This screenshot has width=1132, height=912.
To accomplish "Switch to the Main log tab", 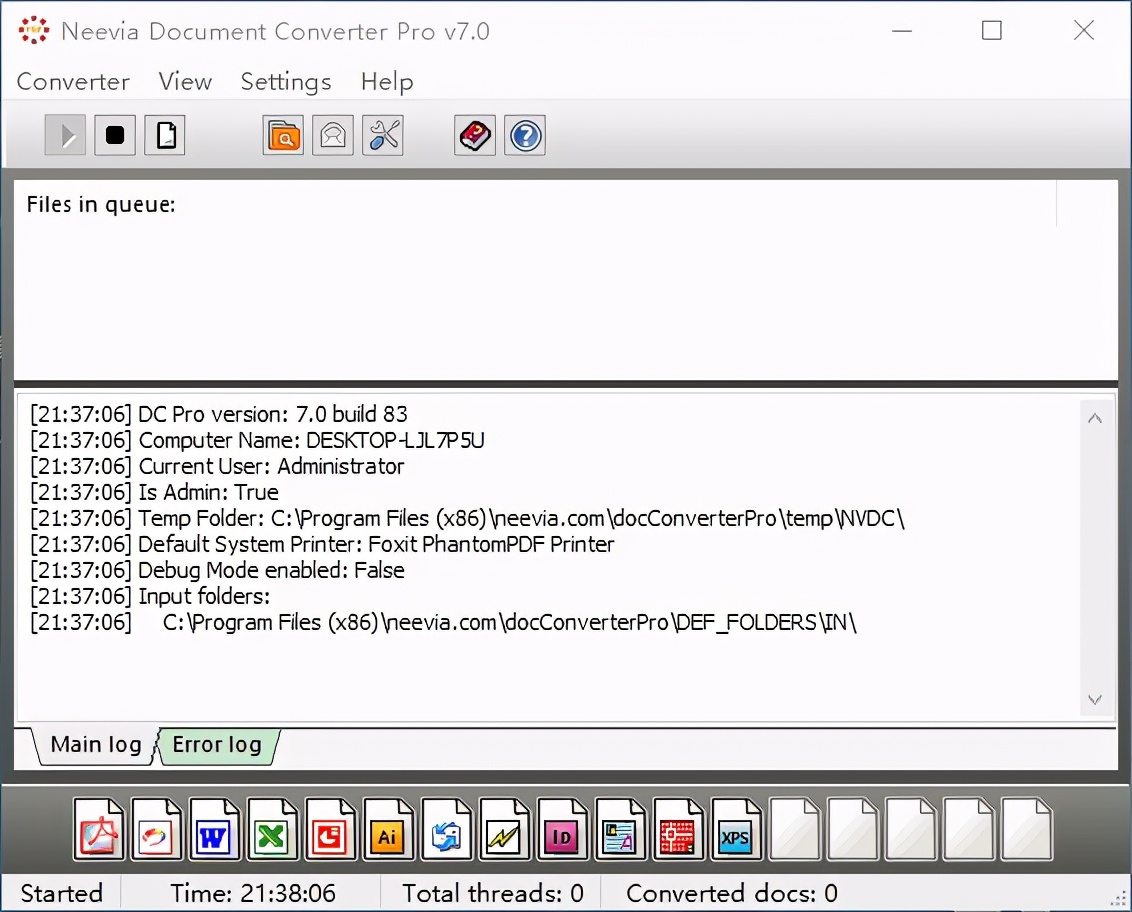I will click(95, 744).
